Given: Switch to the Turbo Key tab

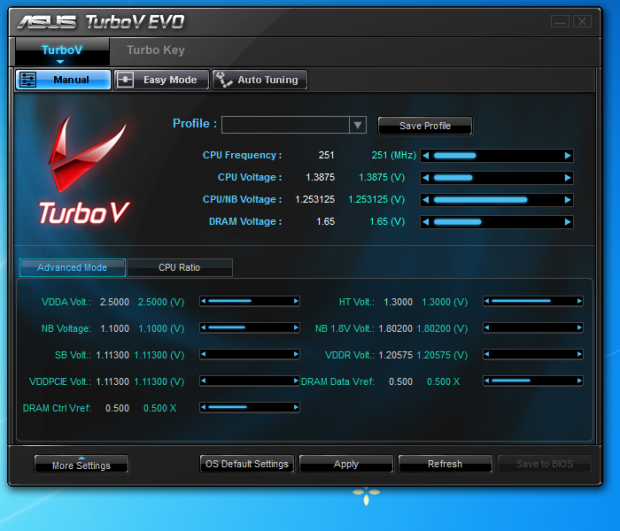Looking at the screenshot, I should click(x=155, y=50).
